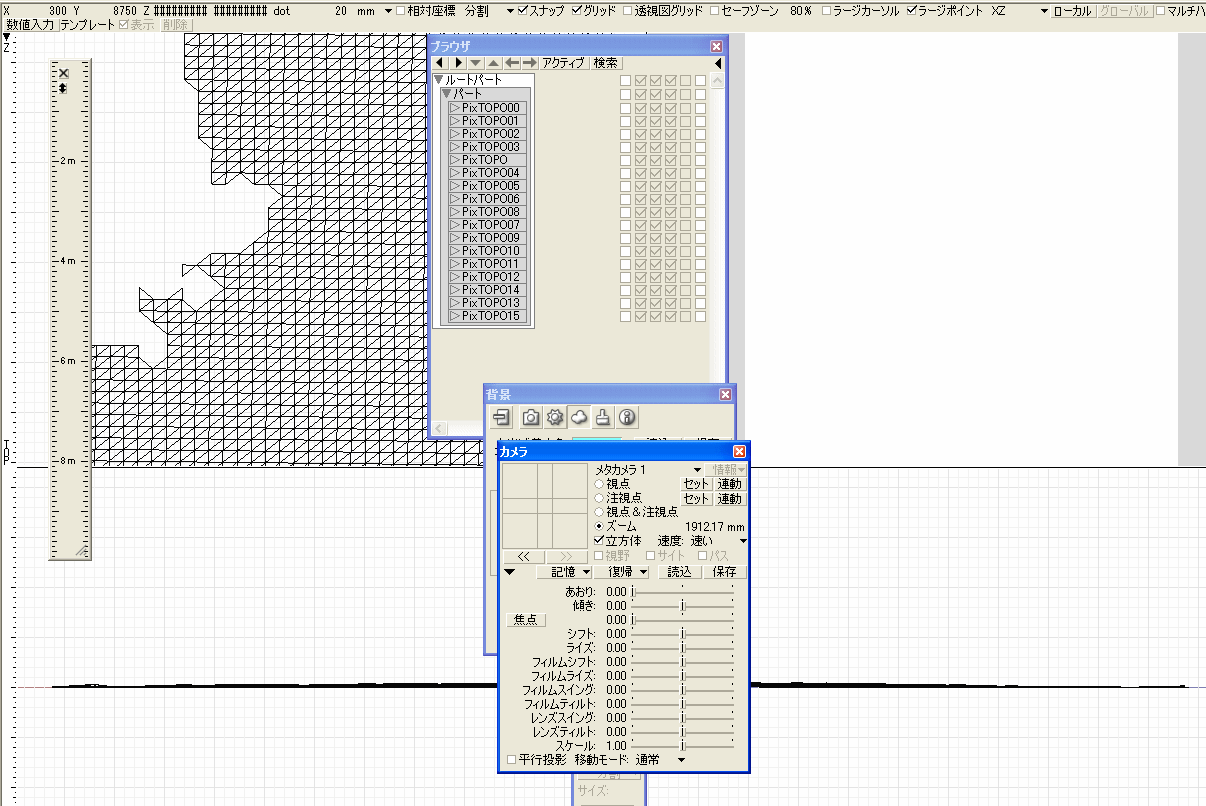Switch to the 数値入力 tab

tap(30, 25)
